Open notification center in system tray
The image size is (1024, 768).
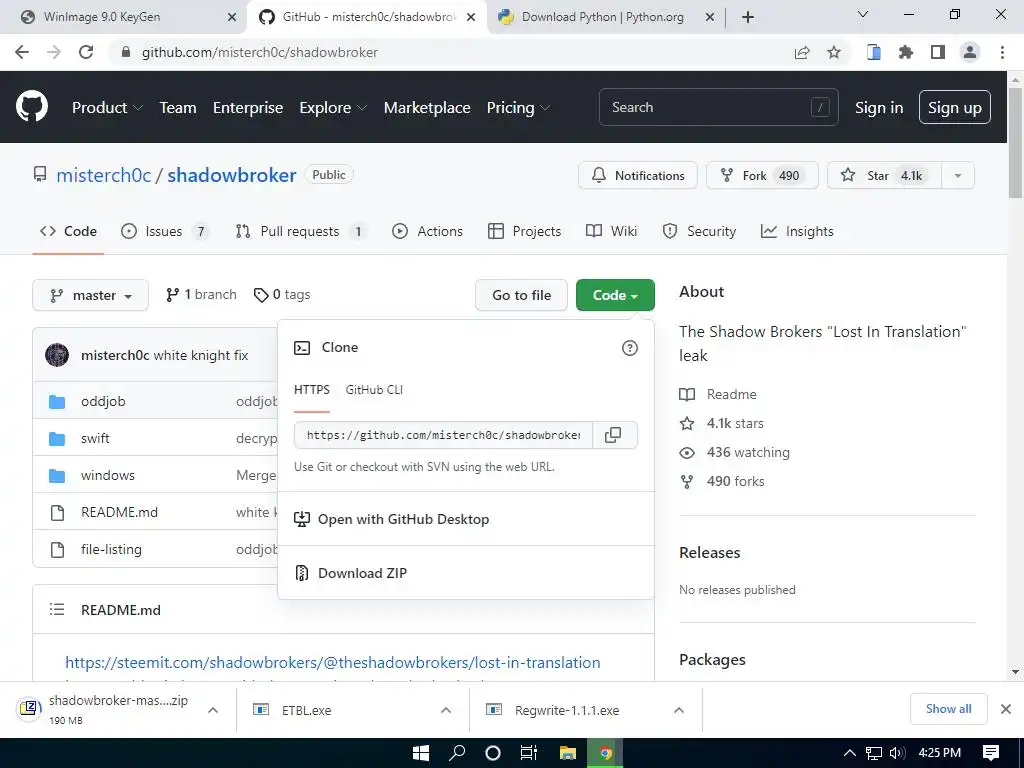(x=991, y=753)
